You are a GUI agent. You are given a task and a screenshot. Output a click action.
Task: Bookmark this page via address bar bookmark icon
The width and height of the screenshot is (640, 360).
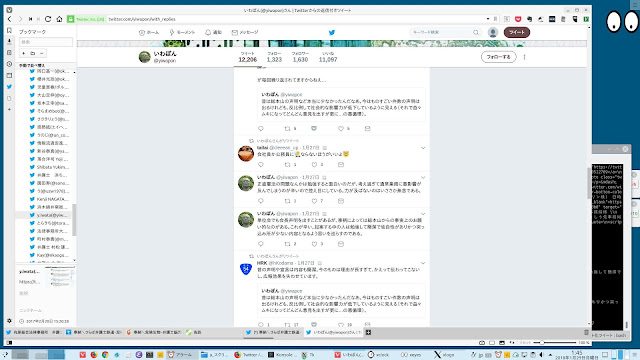(x=496, y=19)
